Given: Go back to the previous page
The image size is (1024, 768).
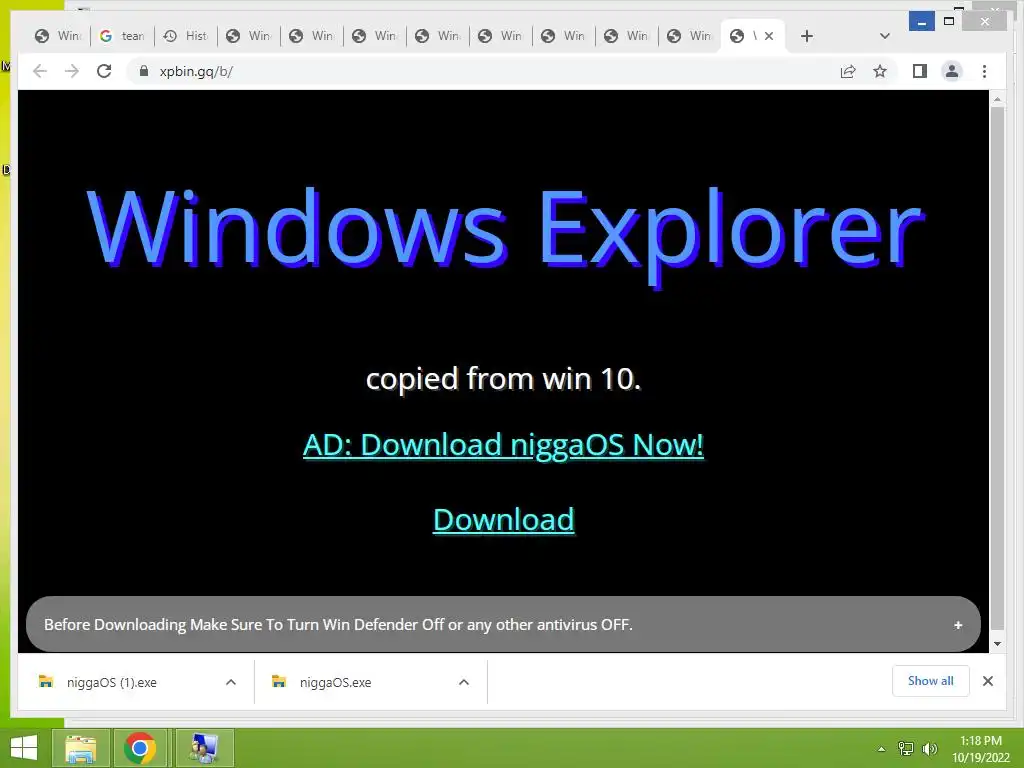Looking at the screenshot, I should [40, 71].
